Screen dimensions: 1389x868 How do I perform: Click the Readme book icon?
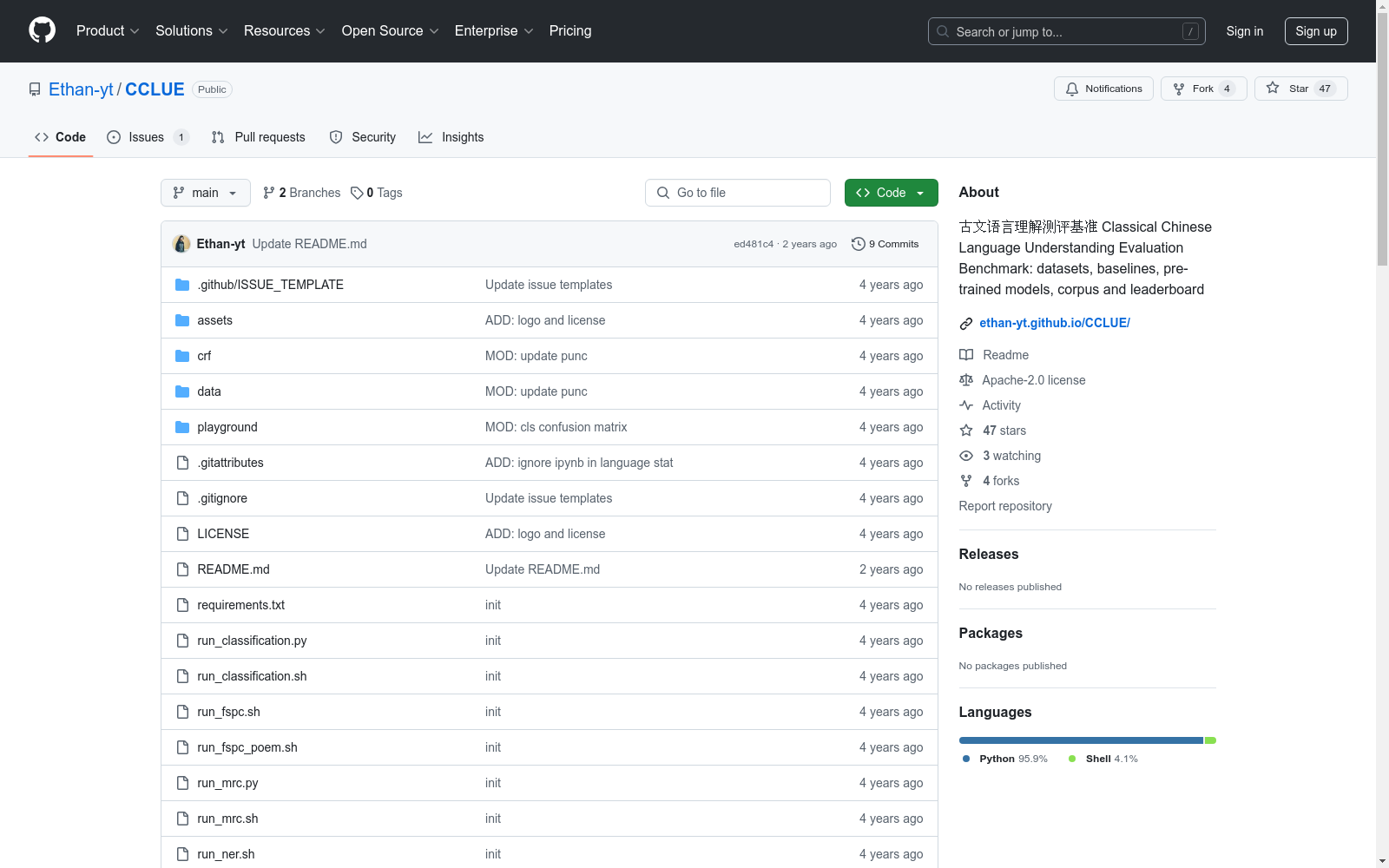pyautogui.click(x=966, y=355)
